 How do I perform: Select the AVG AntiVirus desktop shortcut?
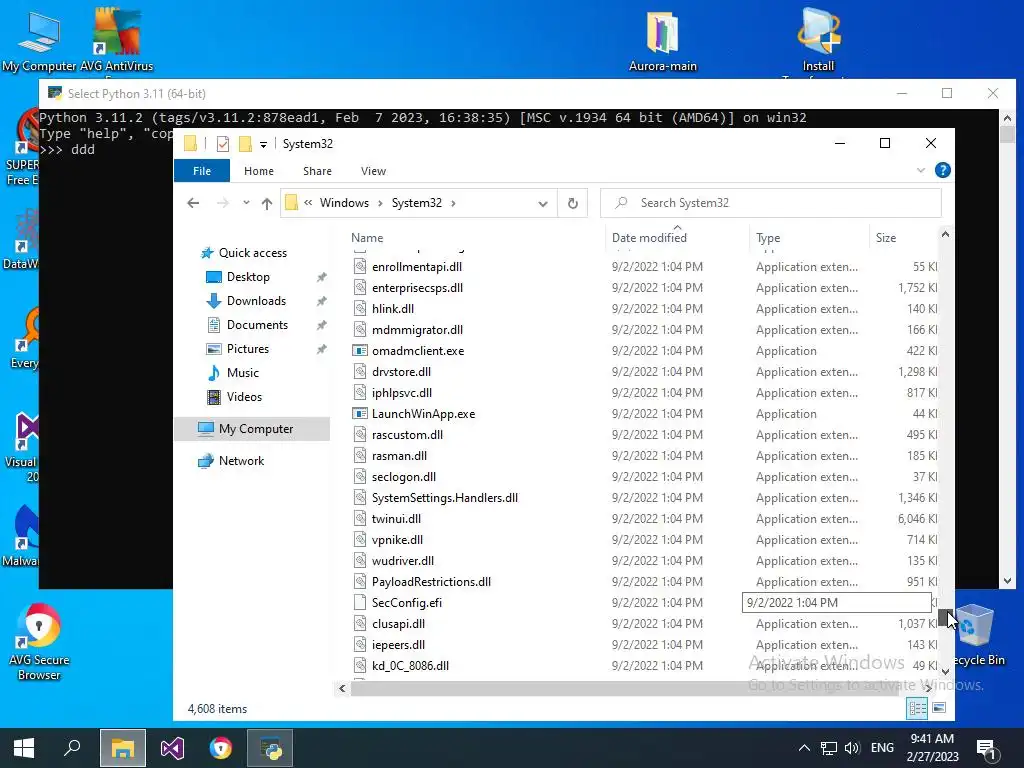116,40
